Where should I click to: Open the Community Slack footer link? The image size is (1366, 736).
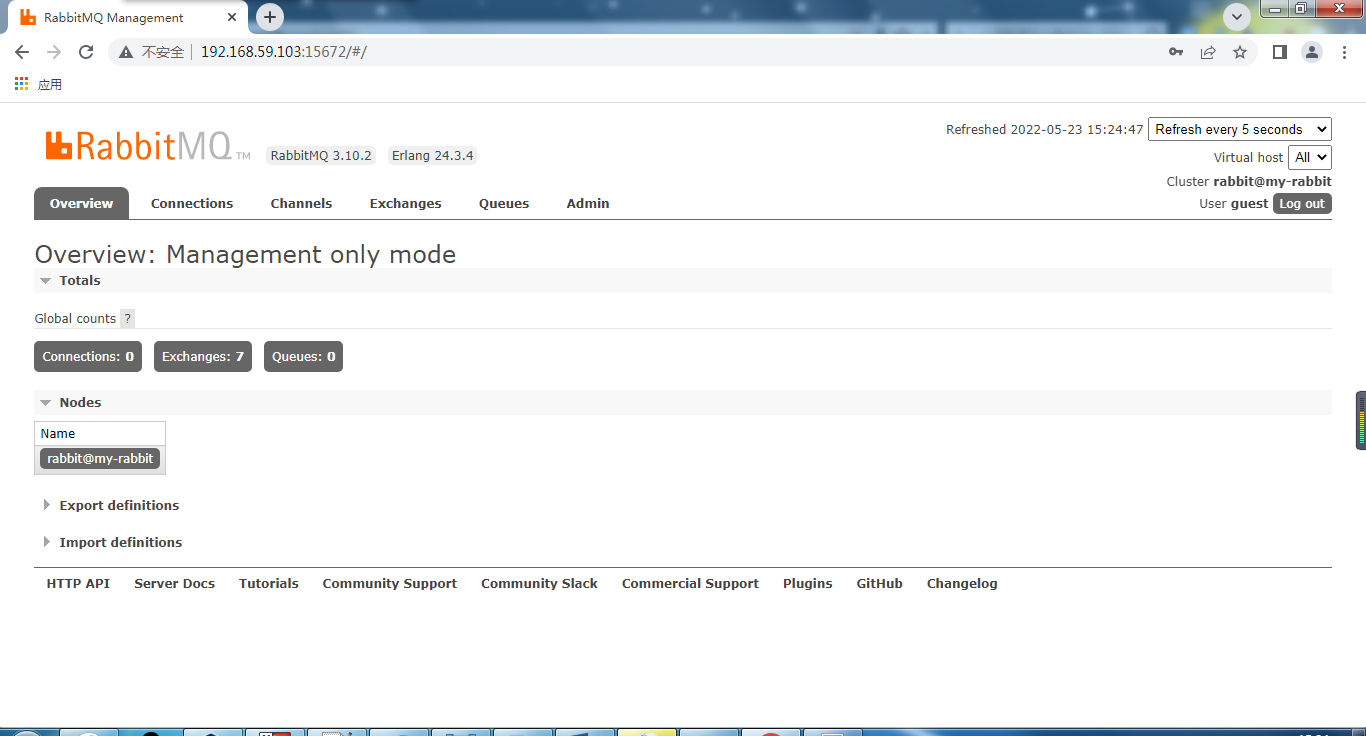point(539,584)
